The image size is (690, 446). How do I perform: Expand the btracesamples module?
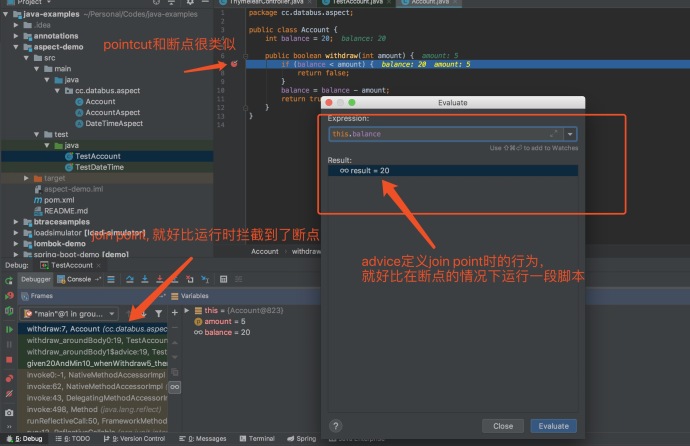(16, 222)
